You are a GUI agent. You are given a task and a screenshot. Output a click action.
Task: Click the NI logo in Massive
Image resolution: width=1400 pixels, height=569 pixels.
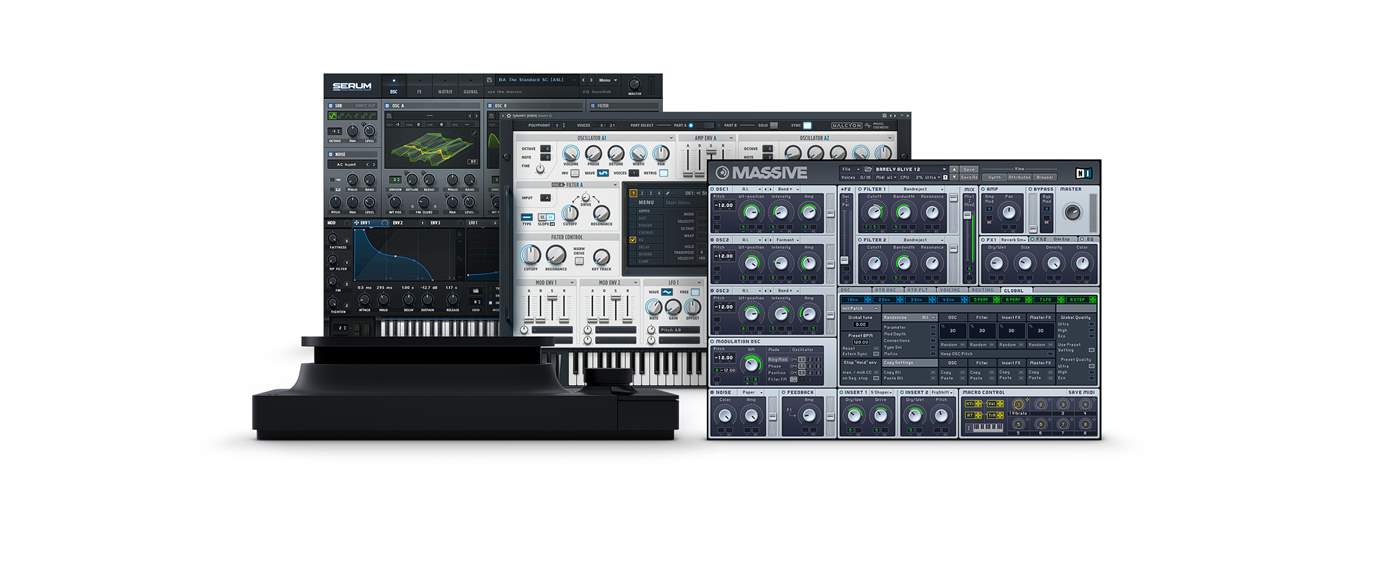pyautogui.click(x=1085, y=173)
